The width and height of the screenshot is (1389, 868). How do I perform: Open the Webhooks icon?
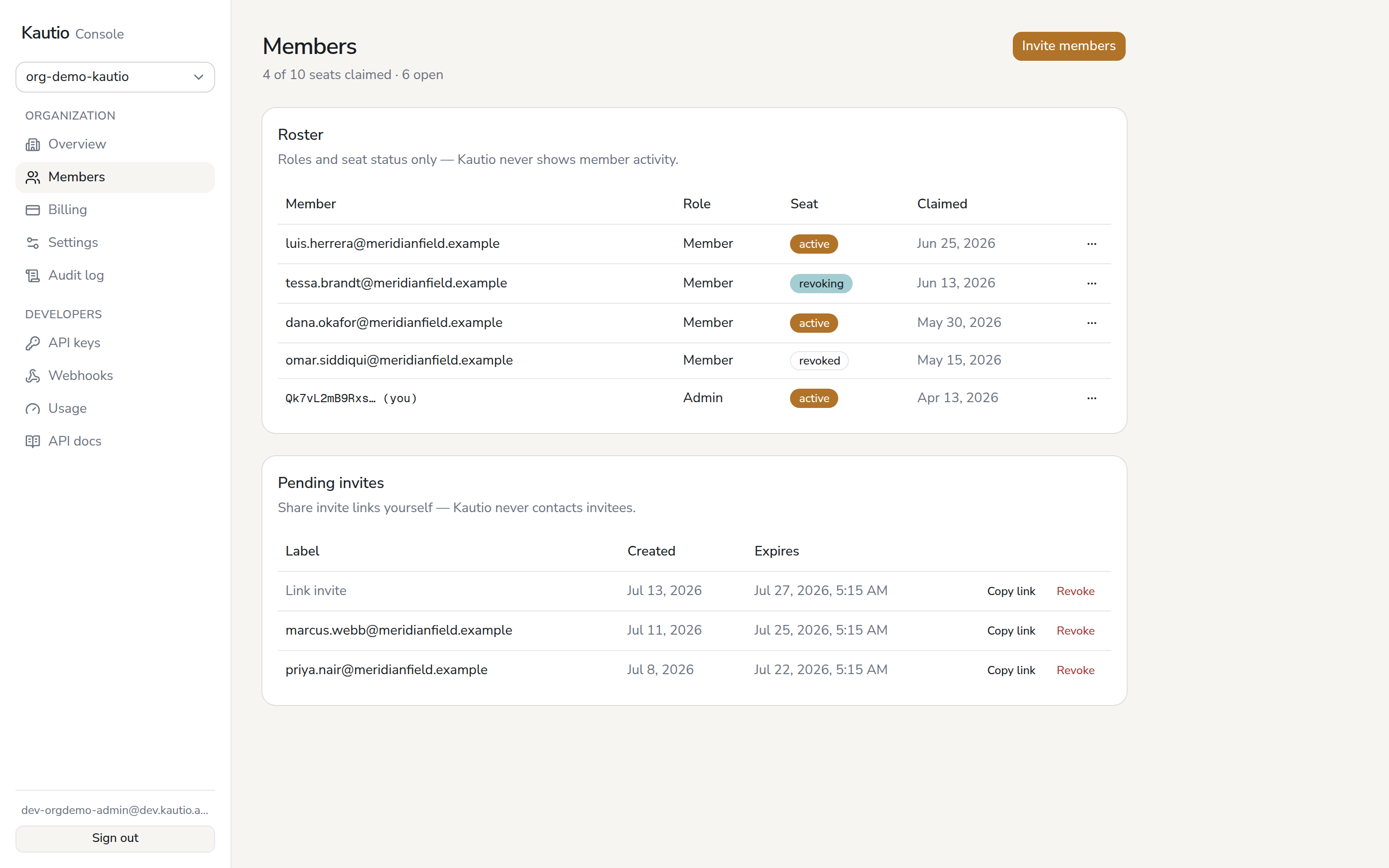point(33,376)
